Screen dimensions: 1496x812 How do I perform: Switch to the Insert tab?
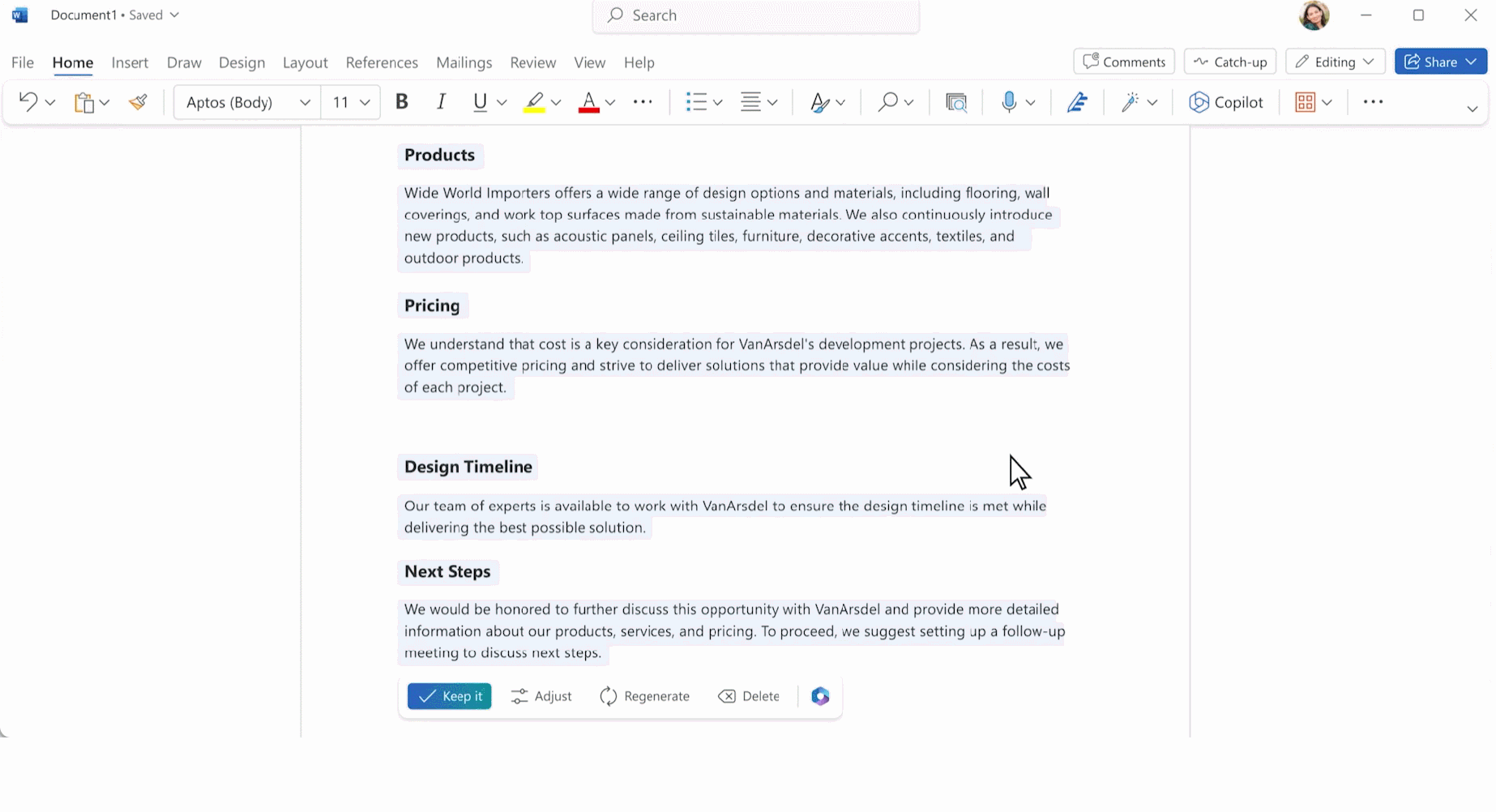coord(130,62)
